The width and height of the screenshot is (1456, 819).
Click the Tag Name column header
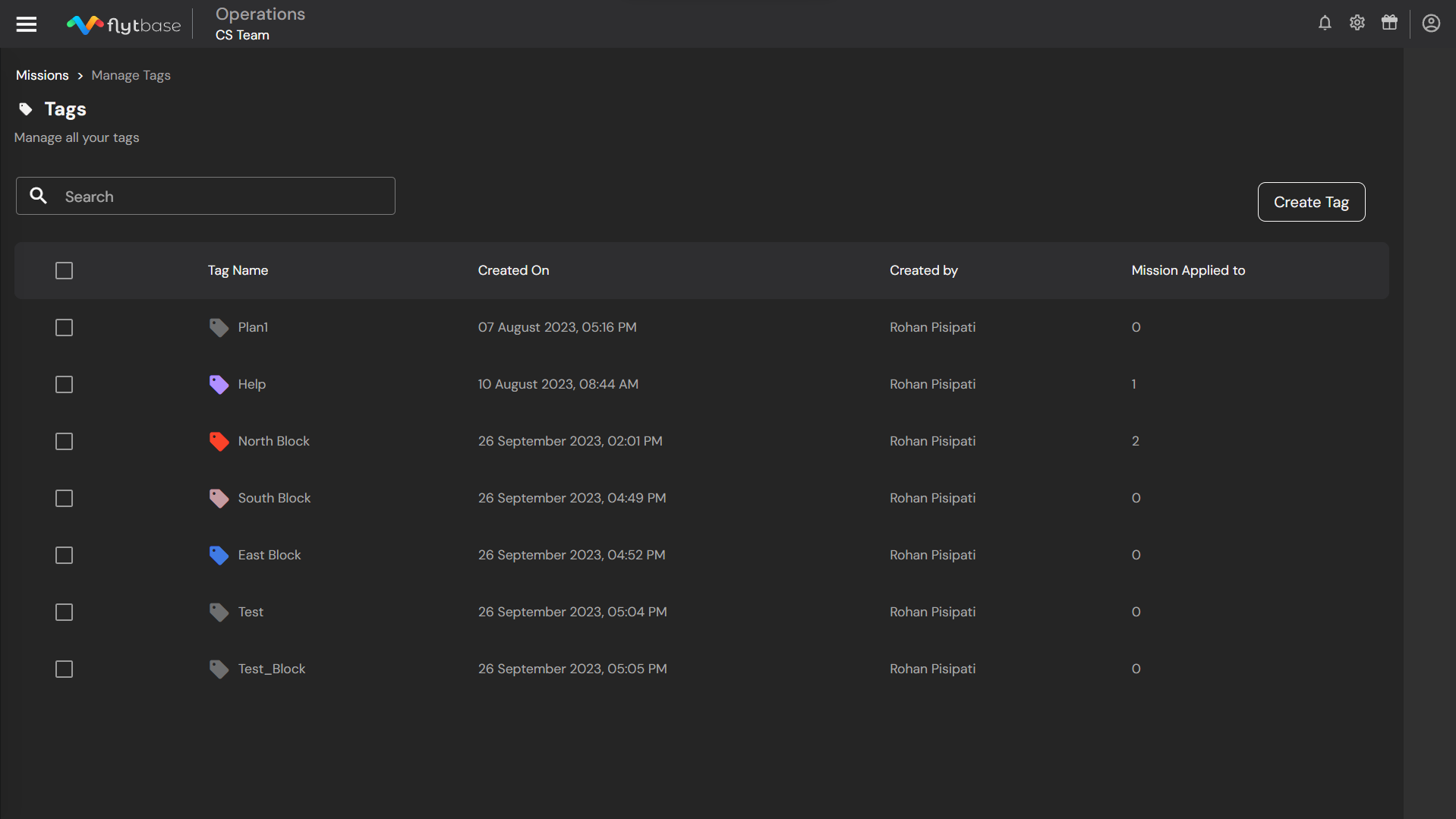tap(238, 271)
